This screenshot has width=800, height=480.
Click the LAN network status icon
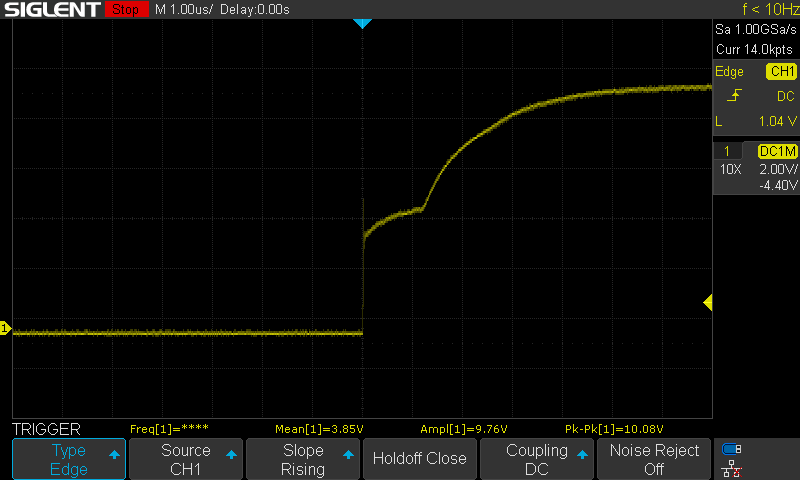click(732, 469)
